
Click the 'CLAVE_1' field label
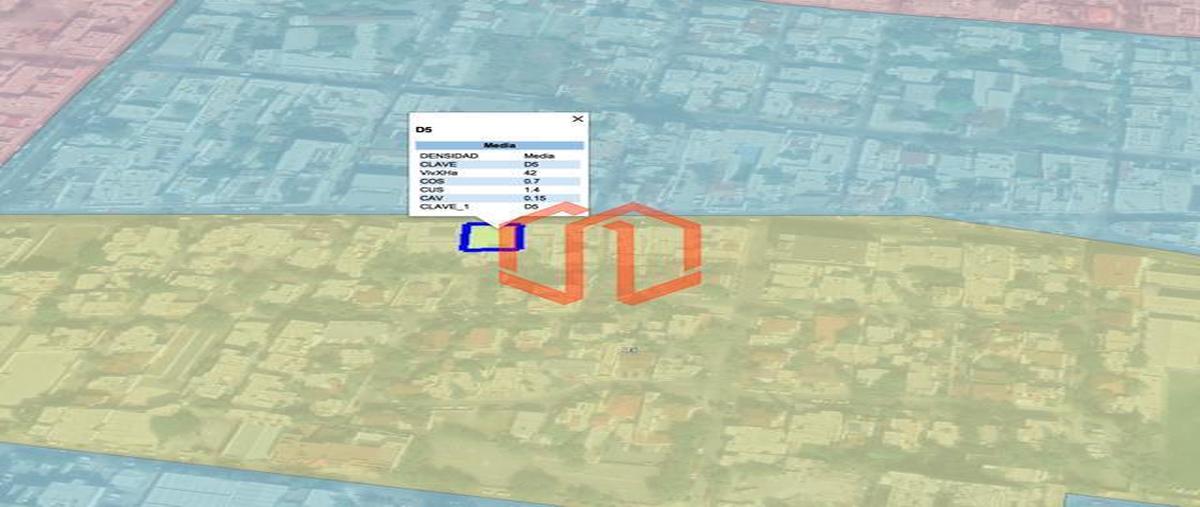point(444,207)
